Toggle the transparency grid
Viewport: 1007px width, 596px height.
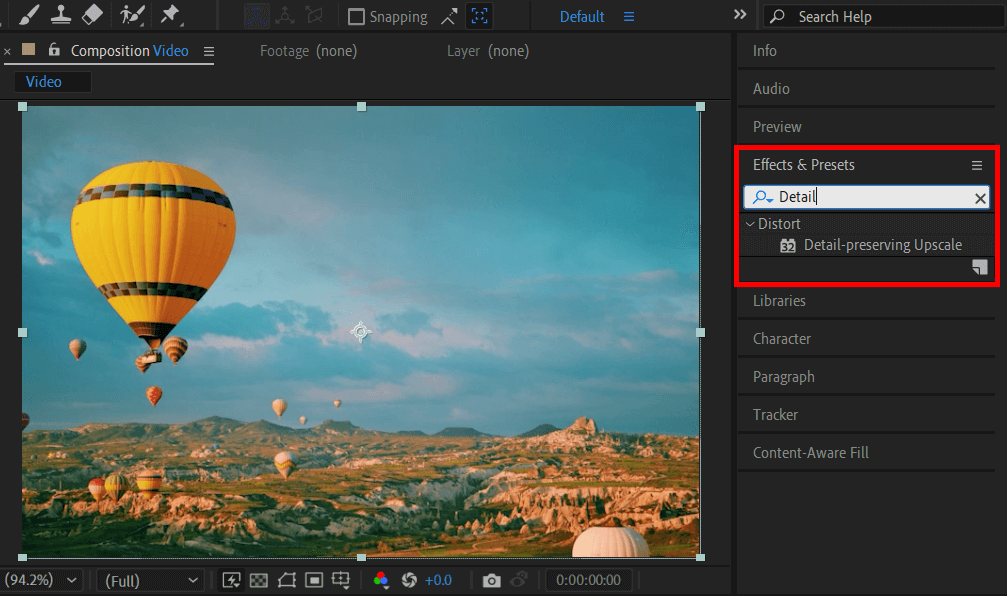pyautogui.click(x=259, y=581)
